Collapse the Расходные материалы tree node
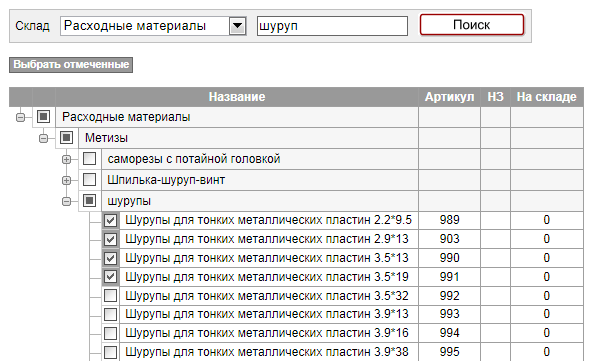590x361 pixels. [21, 117]
